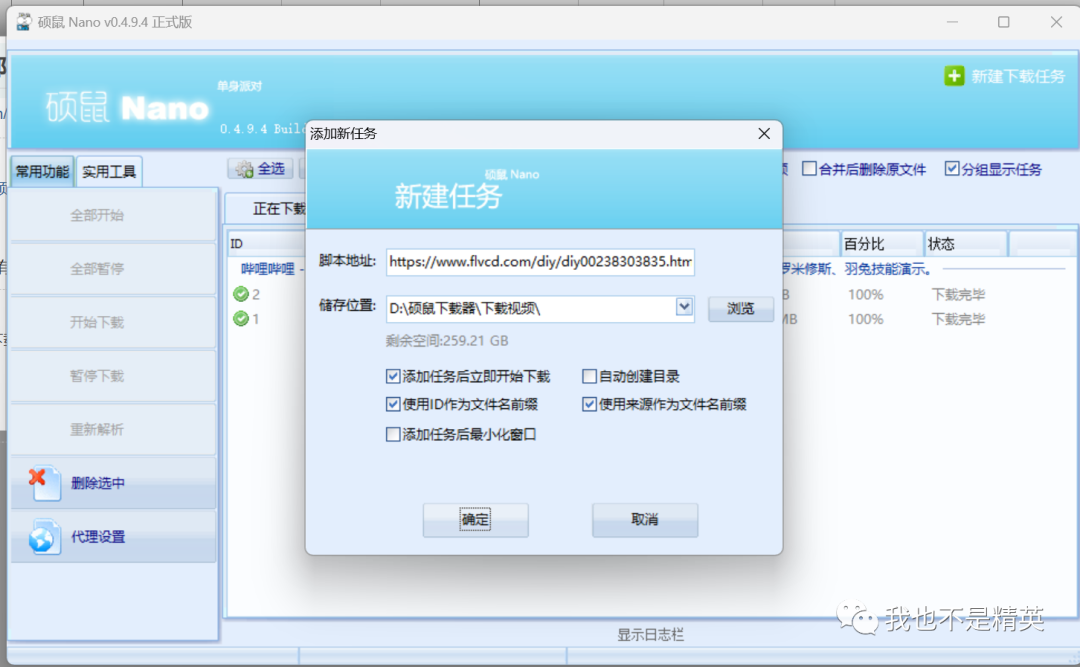Image resolution: width=1080 pixels, height=667 pixels.
Task: Click the 删除选中 button
Action: pyautogui.click(x=113, y=483)
